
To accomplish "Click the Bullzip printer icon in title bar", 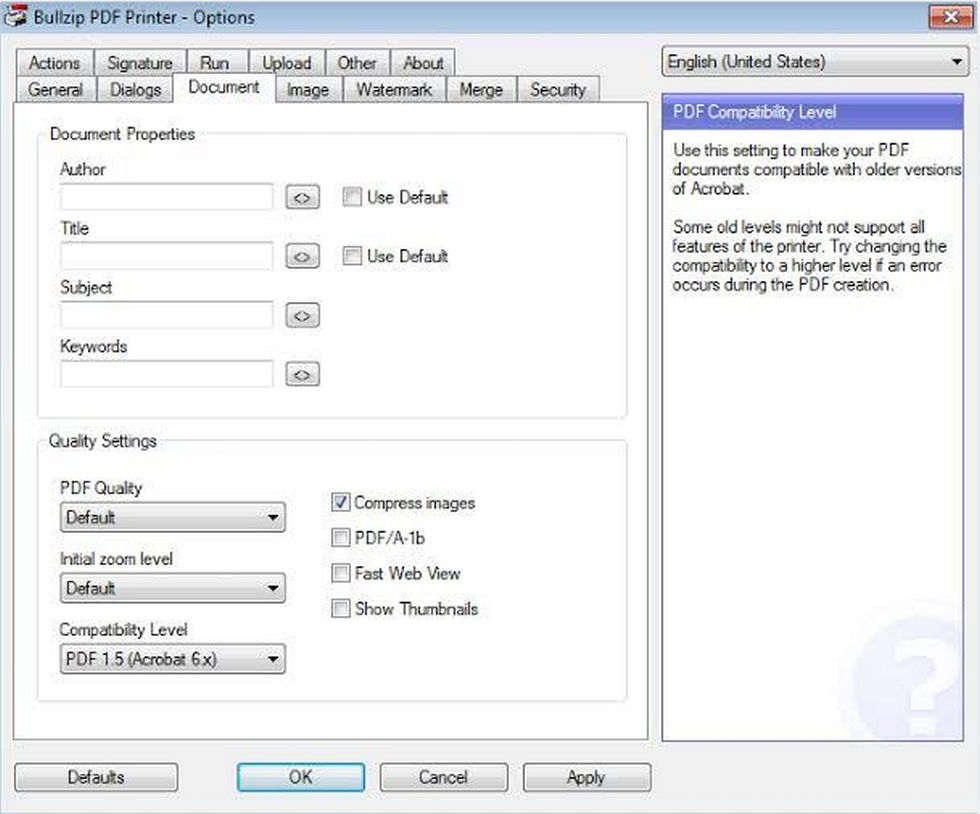I will click(14, 16).
